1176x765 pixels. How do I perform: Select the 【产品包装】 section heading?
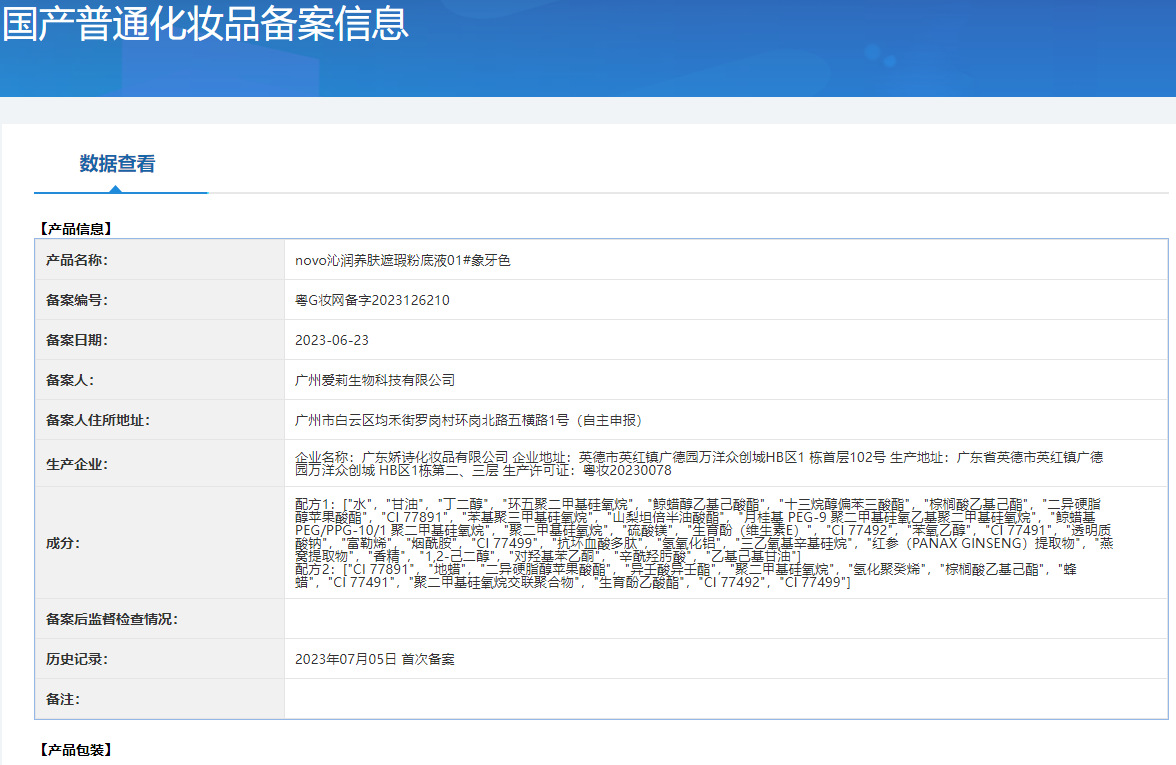pos(76,749)
